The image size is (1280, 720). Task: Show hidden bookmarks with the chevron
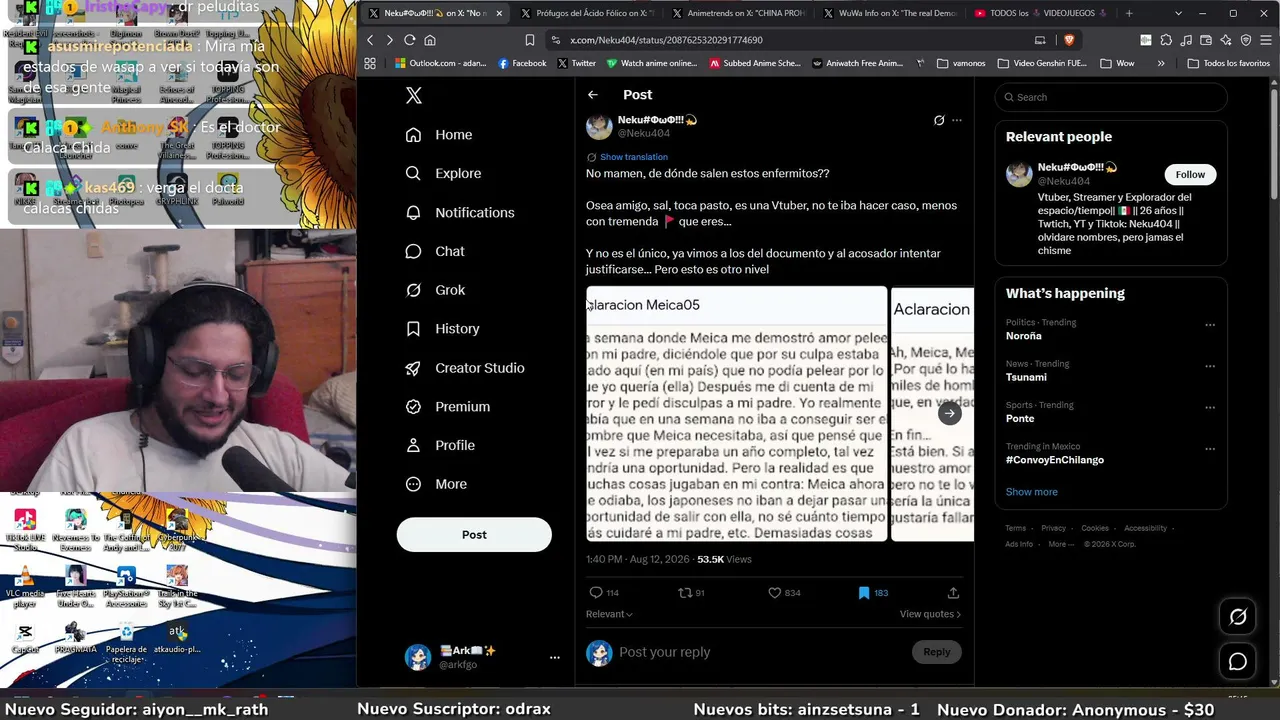[x=1161, y=63]
